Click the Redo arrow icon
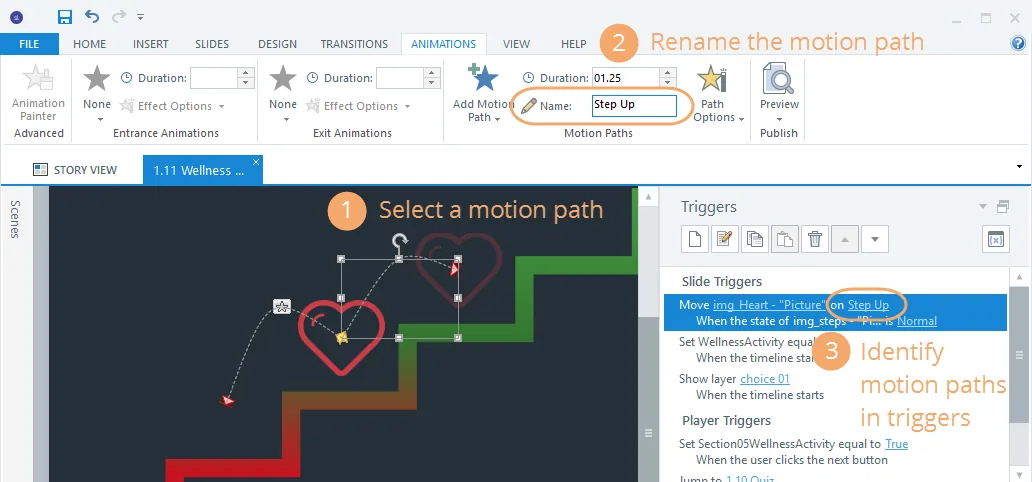The height and width of the screenshot is (482, 1032). click(119, 16)
